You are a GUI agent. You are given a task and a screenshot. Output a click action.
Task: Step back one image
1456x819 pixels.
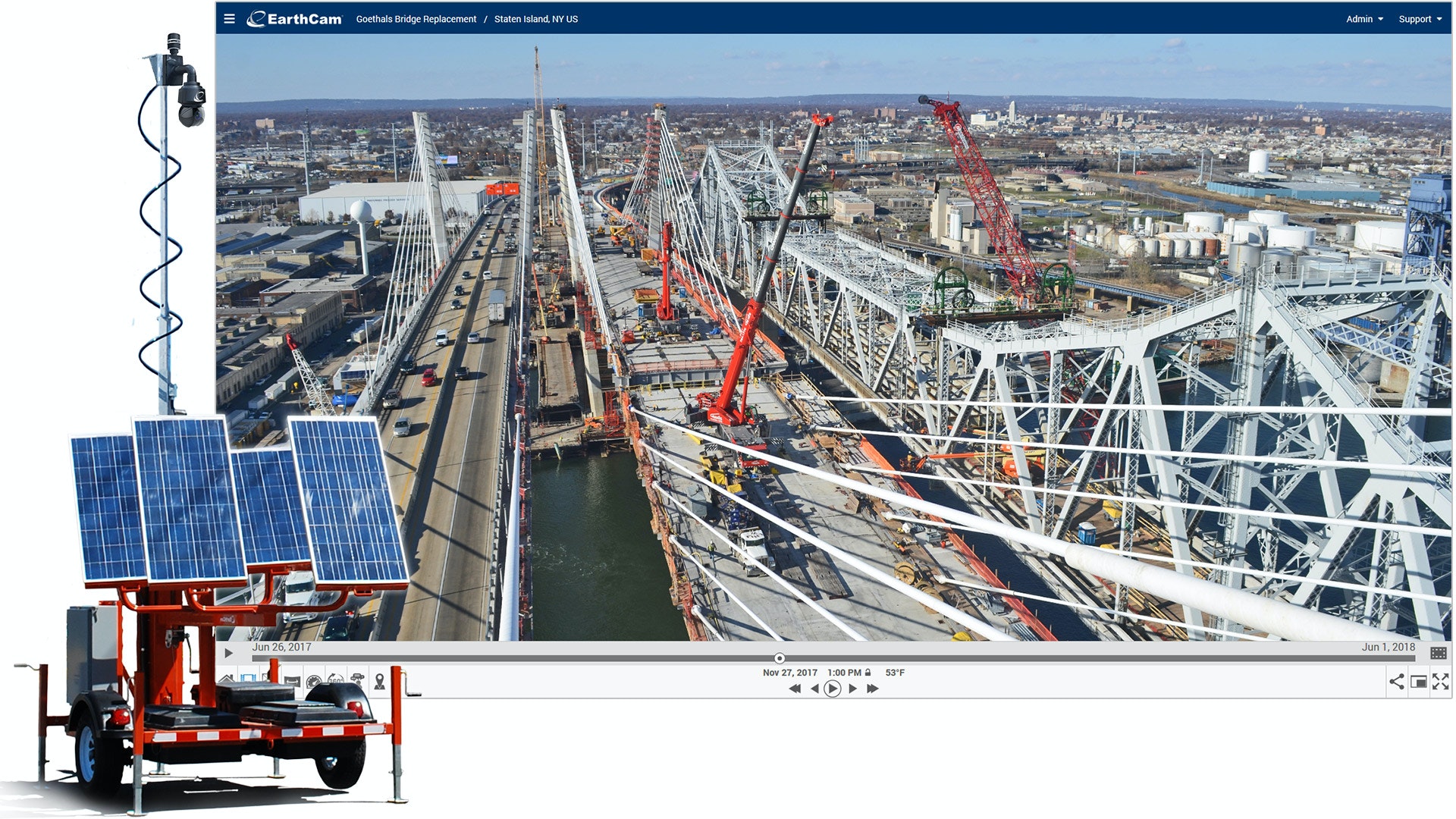pos(814,689)
